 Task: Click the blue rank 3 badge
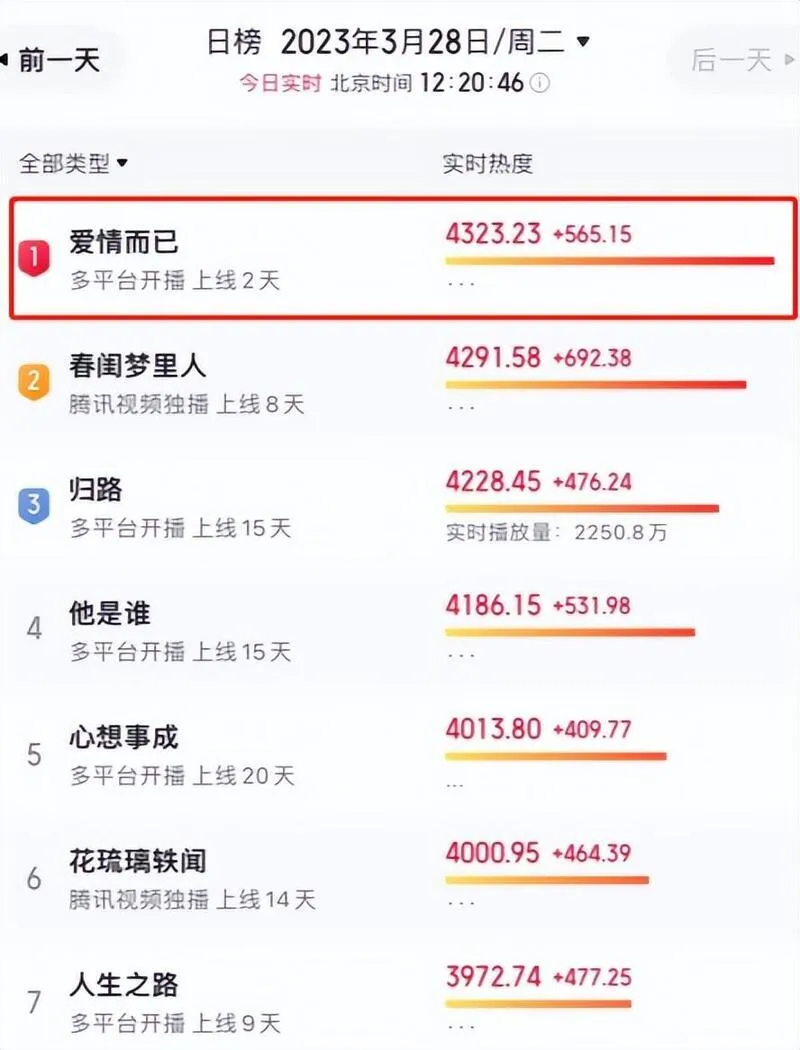(x=33, y=506)
